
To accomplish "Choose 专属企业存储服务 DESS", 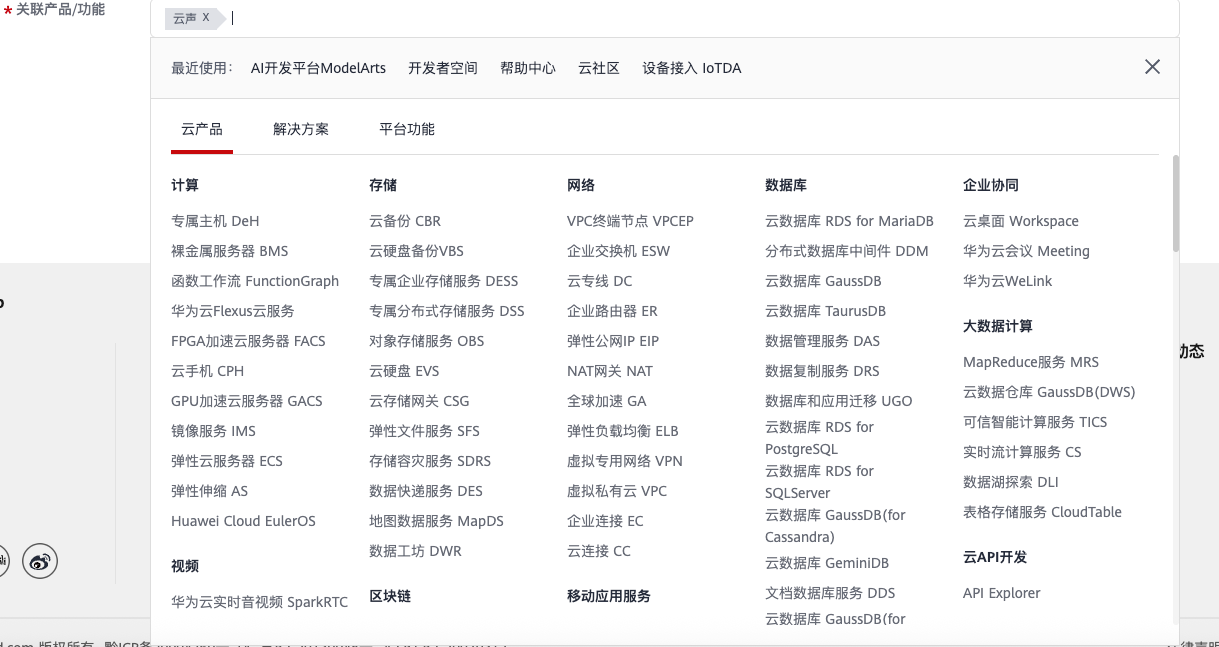I will coord(444,281).
